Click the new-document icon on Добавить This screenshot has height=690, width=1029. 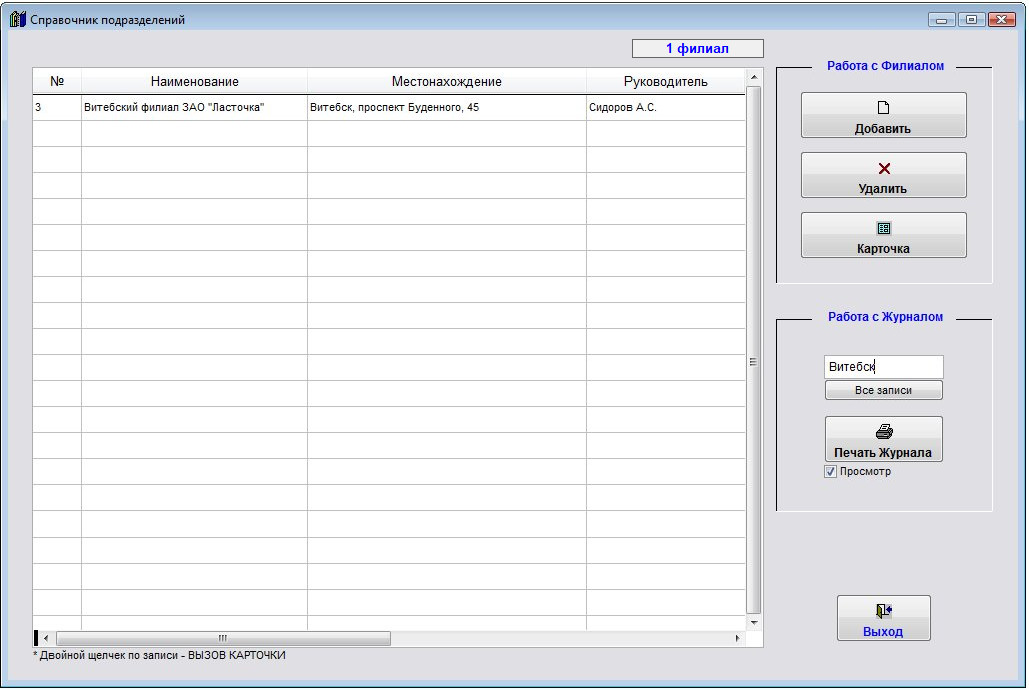tap(883, 108)
